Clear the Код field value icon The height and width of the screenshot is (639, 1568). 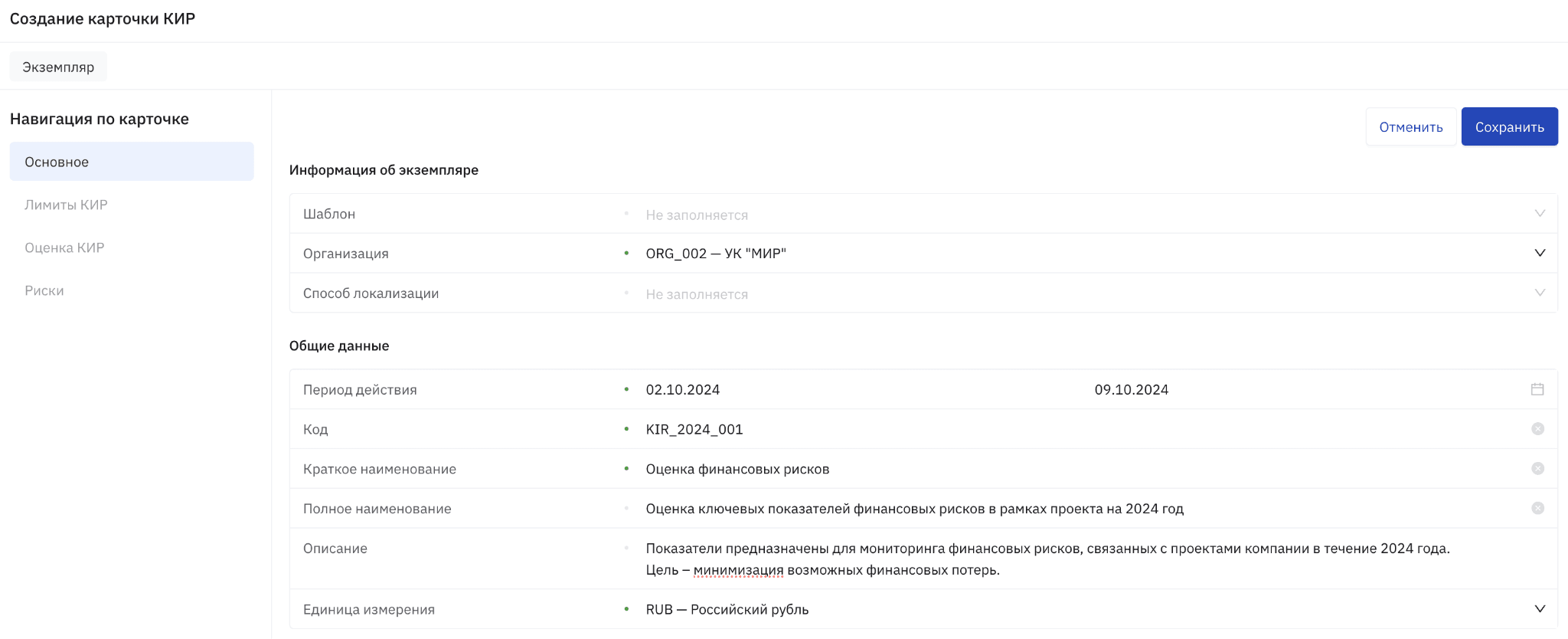tap(1537, 429)
